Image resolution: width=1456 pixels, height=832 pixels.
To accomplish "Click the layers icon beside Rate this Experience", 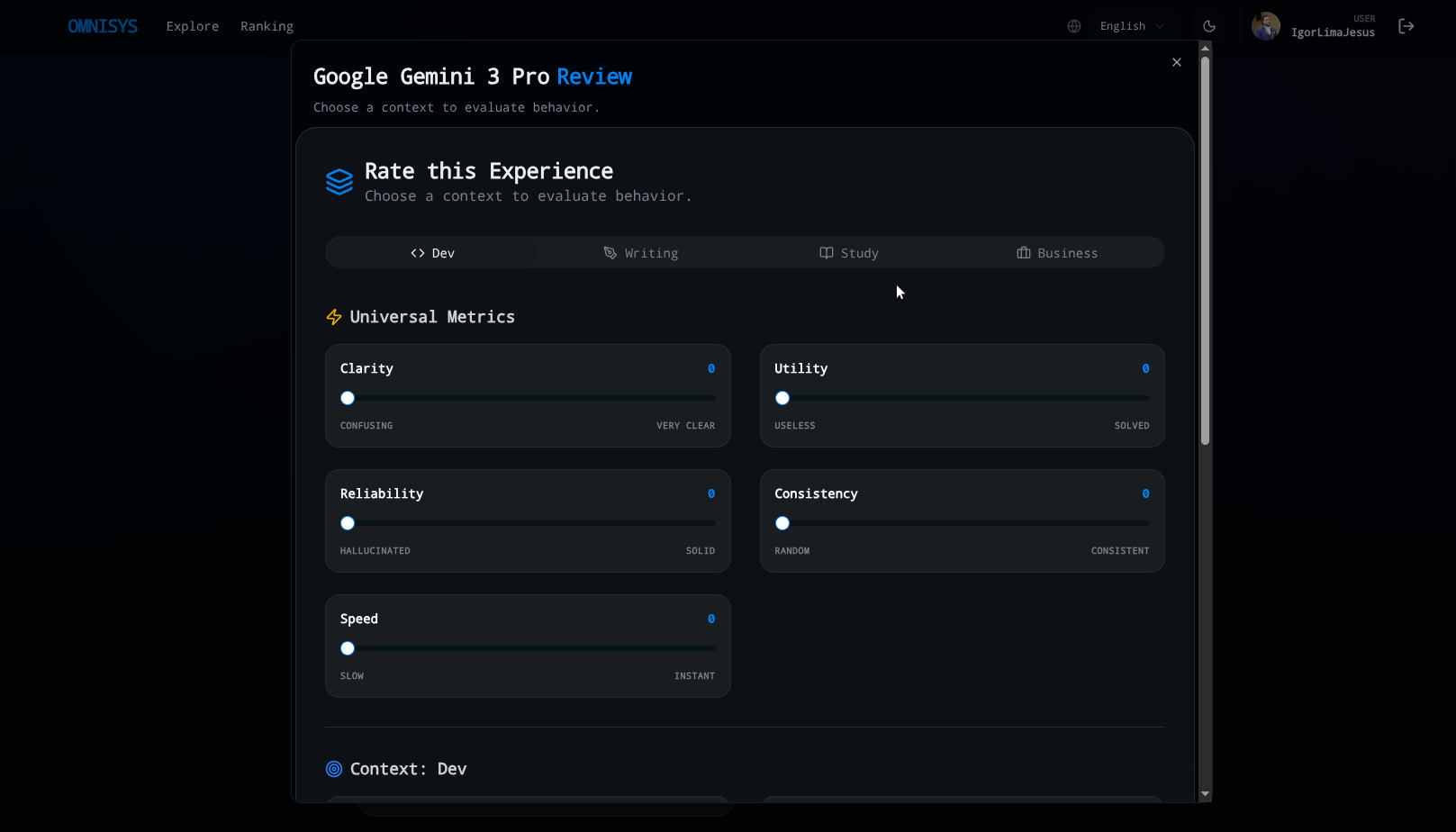I will 339,181.
